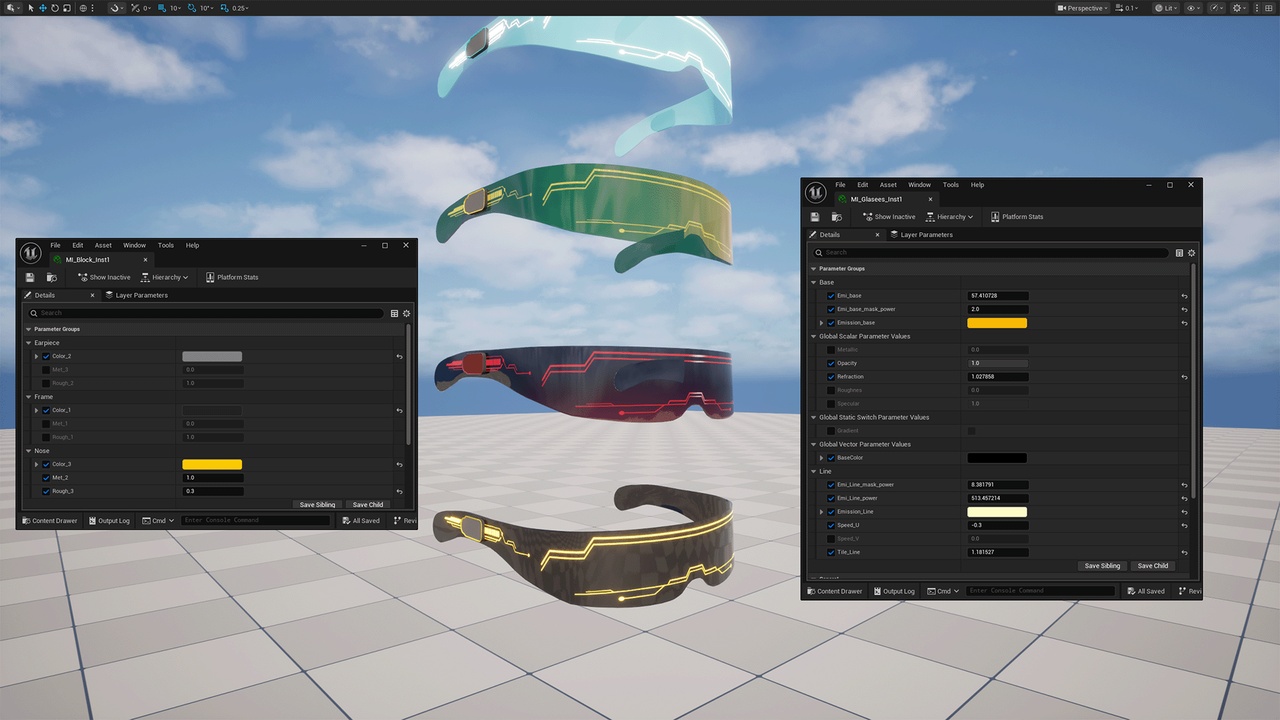Toggle Show Inactive in MI_Glasees_Inst1 window

(x=889, y=216)
